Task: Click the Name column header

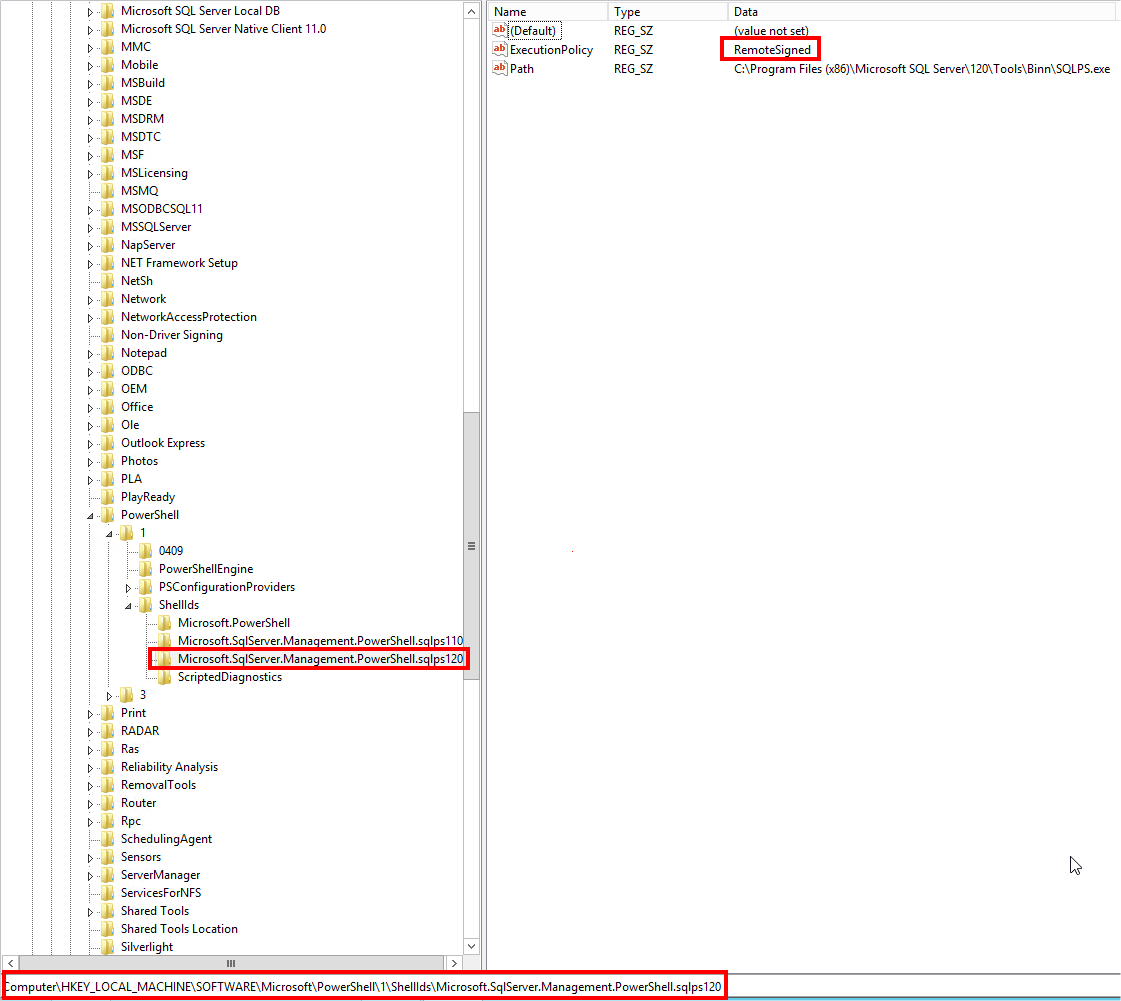Action: coord(548,11)
